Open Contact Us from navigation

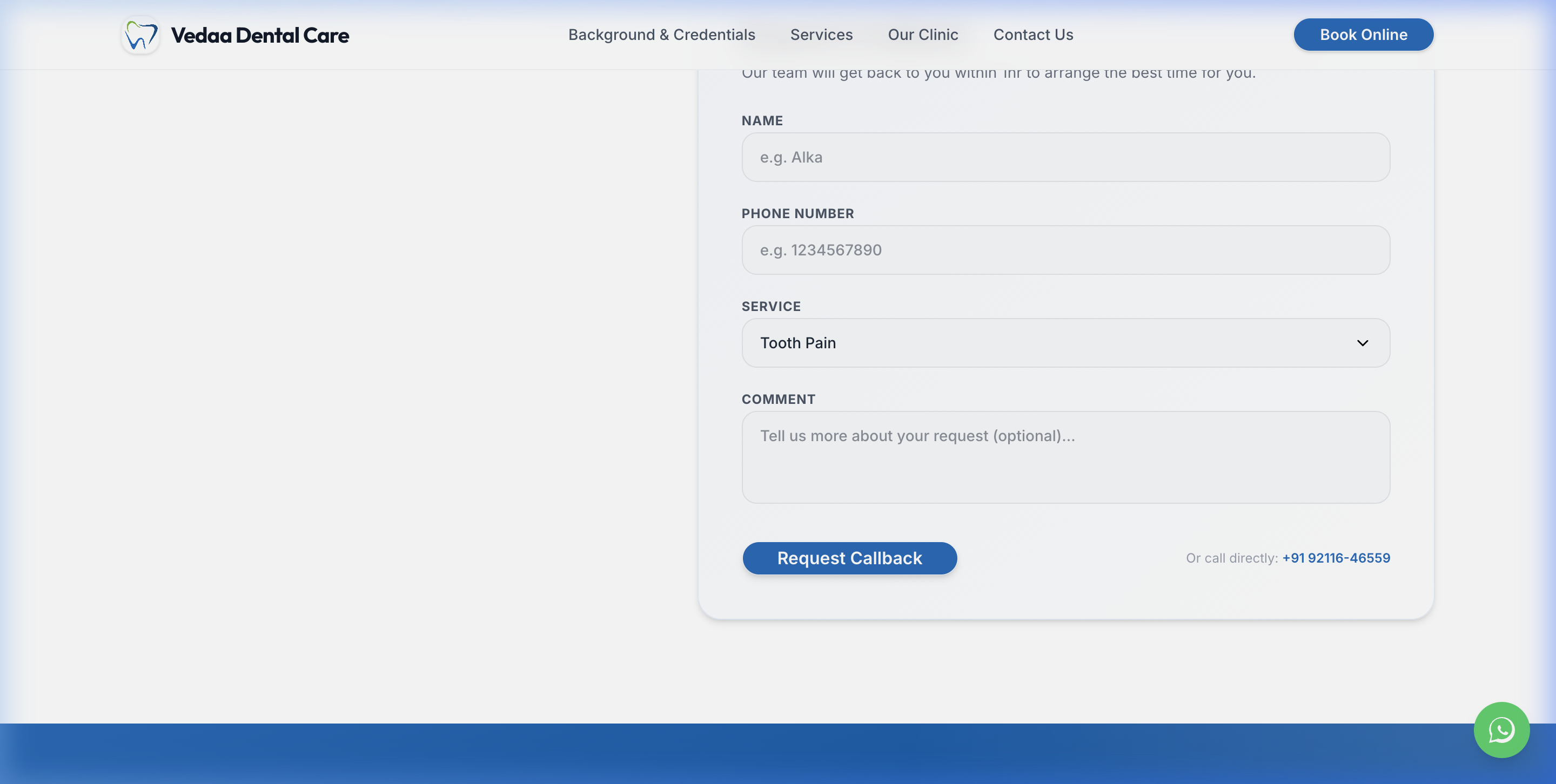1033,35
